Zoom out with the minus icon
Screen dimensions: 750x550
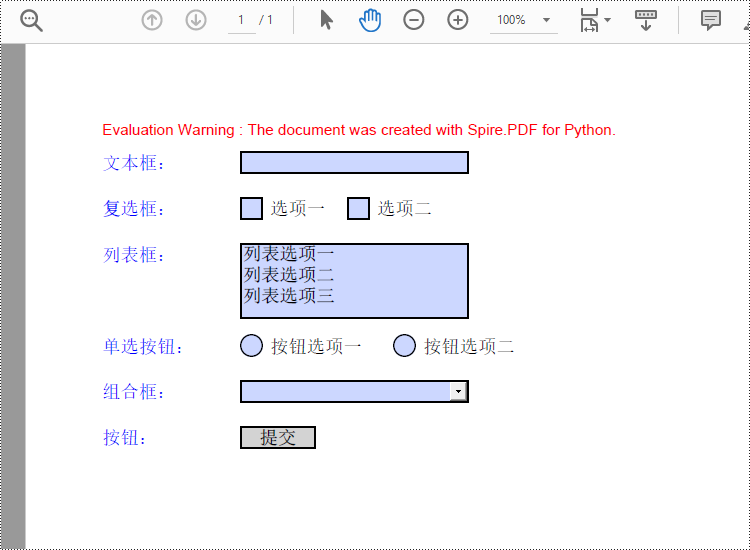pyautogui.click(x=414, y=20)
